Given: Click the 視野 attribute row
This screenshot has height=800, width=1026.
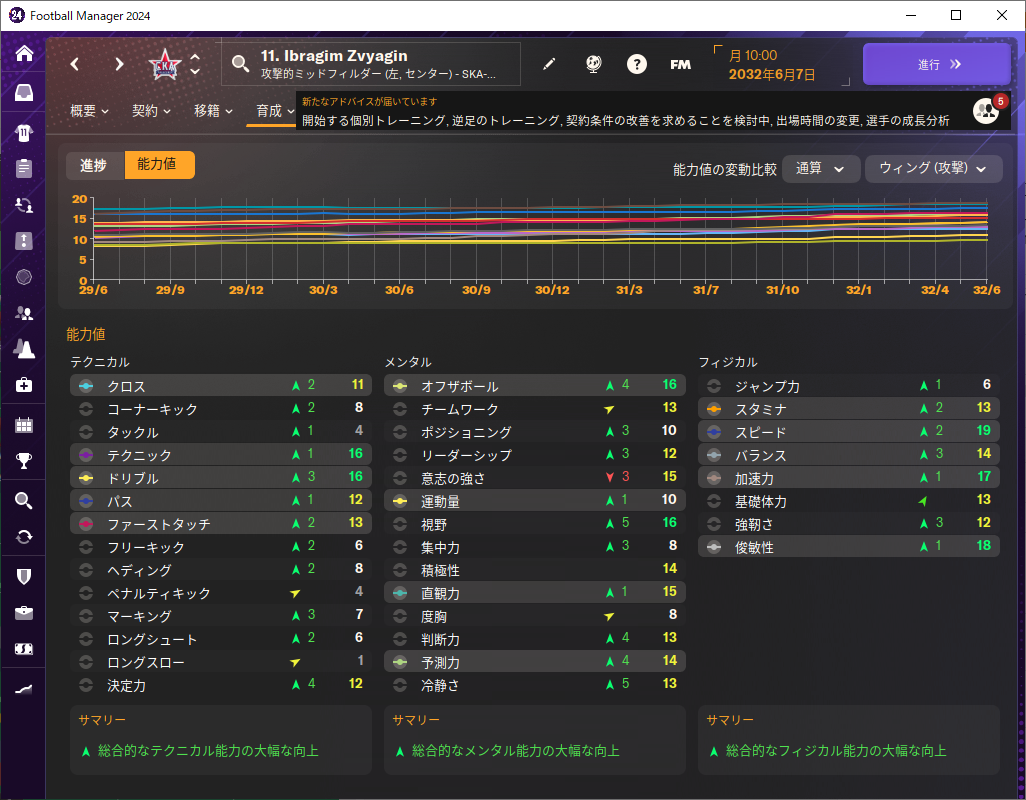Looking at the screenshot, I should click(x=535, y=524).
